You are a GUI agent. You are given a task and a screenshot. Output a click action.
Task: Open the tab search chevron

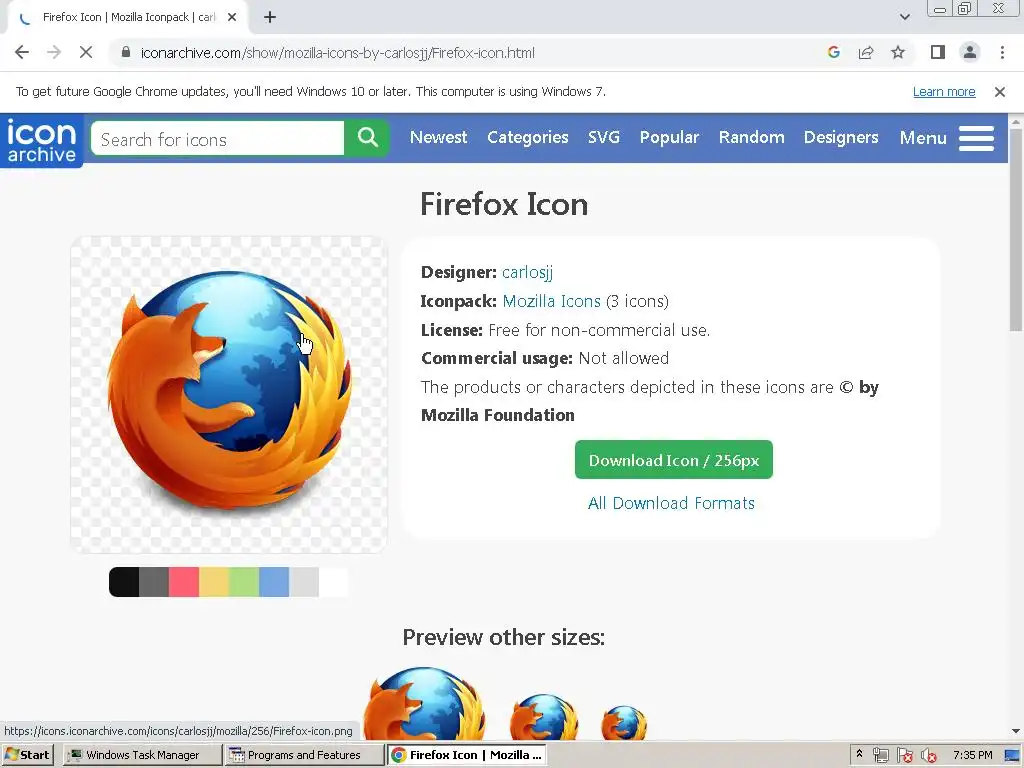904,17
